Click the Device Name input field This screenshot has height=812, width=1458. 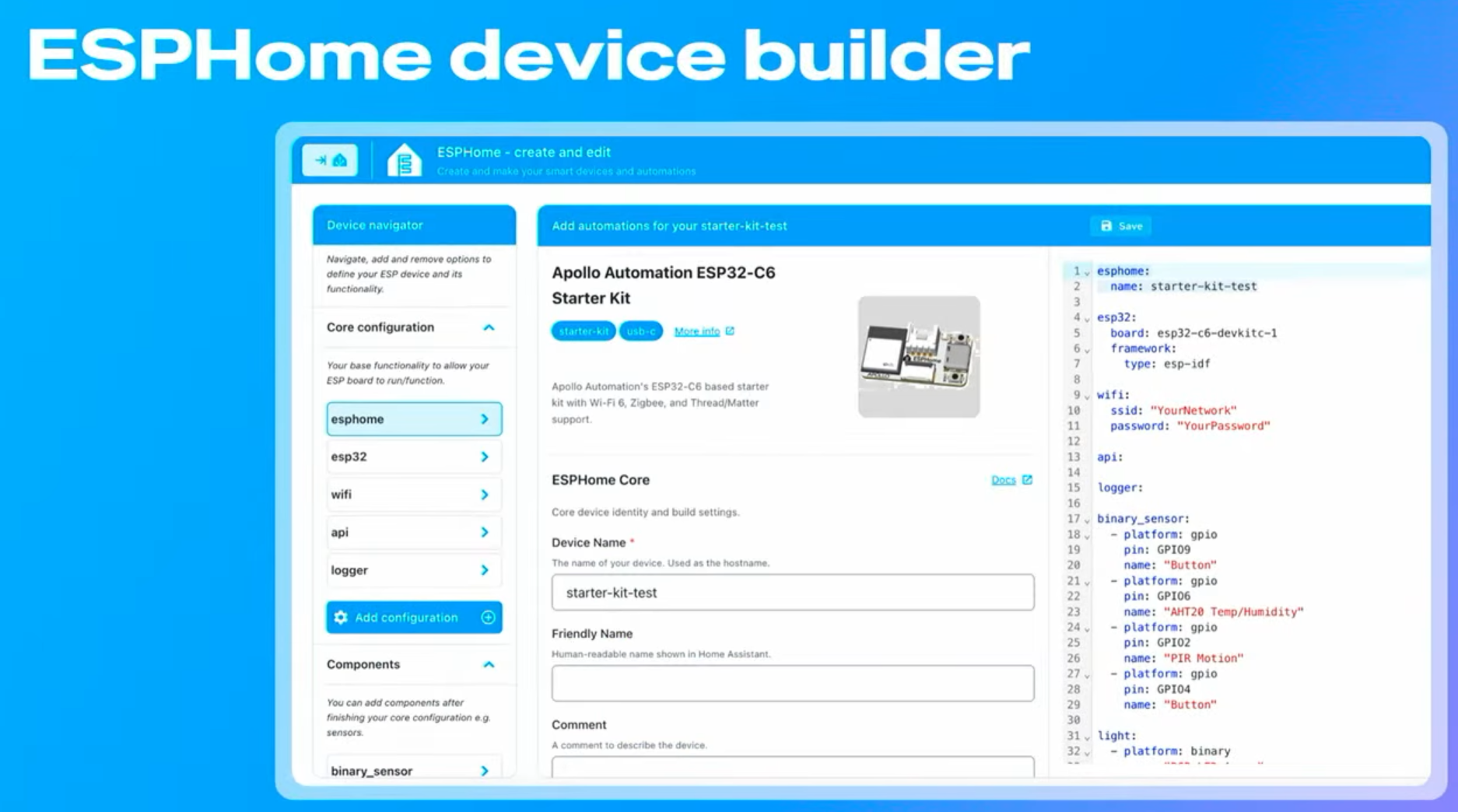[792, 593]
